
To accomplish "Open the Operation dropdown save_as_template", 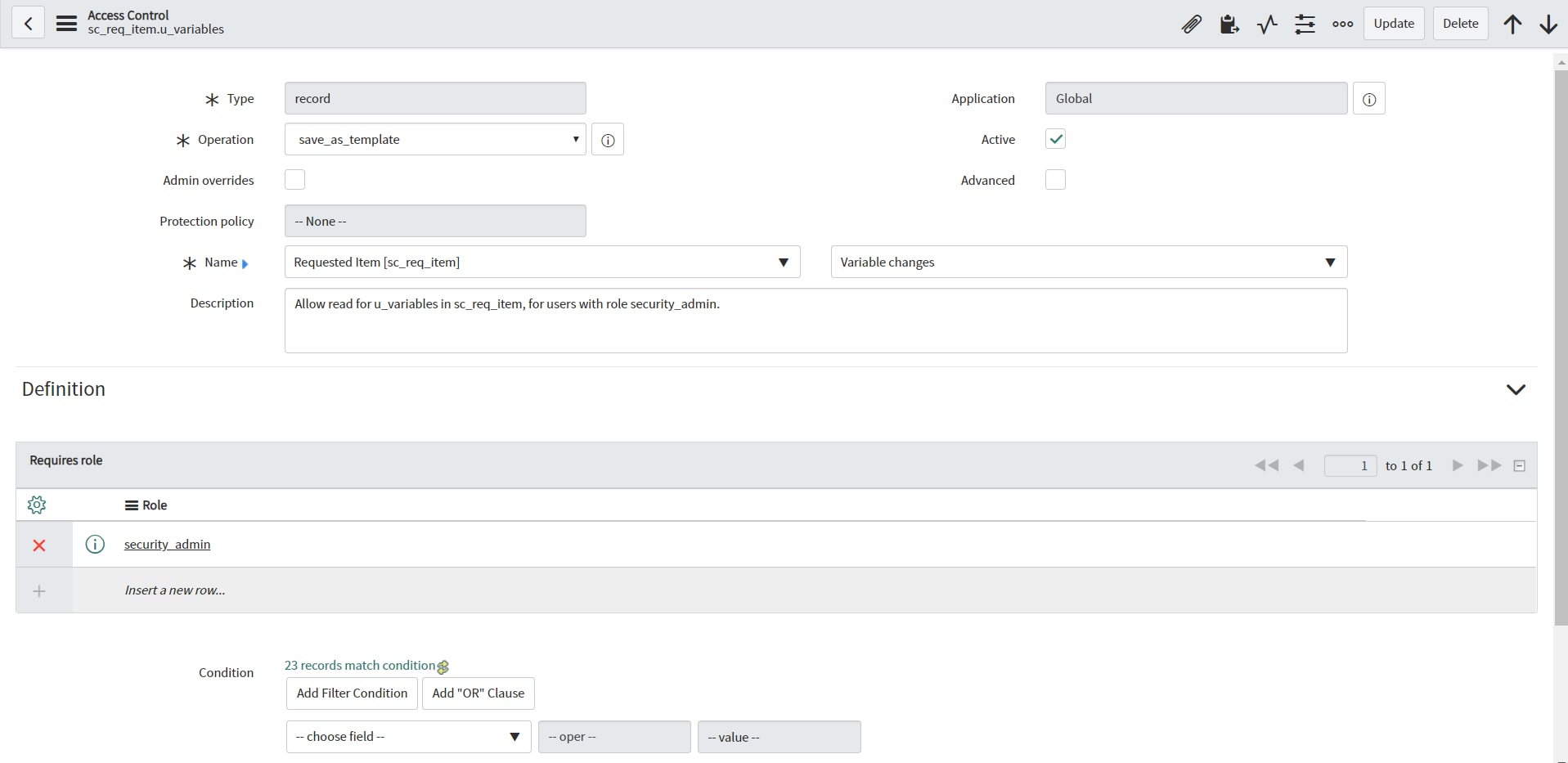I will pos(434,139).
